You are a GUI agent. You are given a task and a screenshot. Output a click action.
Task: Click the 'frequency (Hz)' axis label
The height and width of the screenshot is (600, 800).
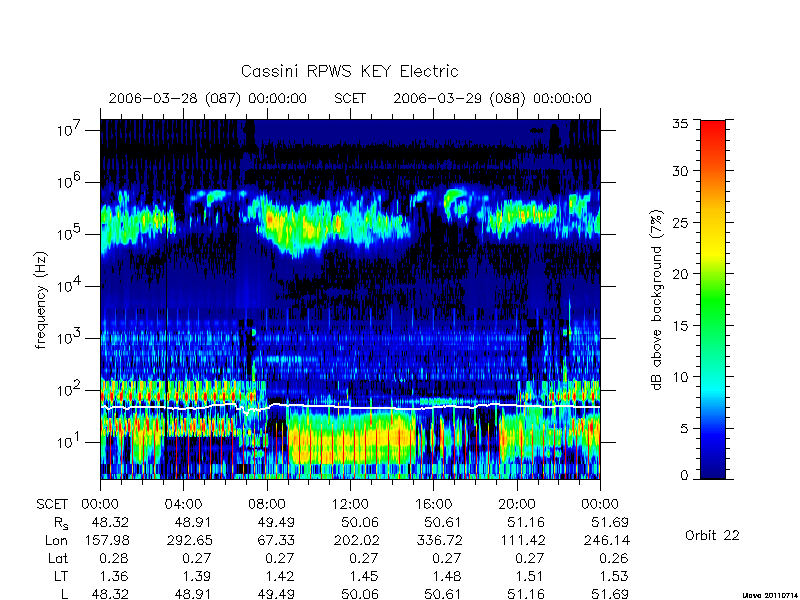(x=41, y=300)
